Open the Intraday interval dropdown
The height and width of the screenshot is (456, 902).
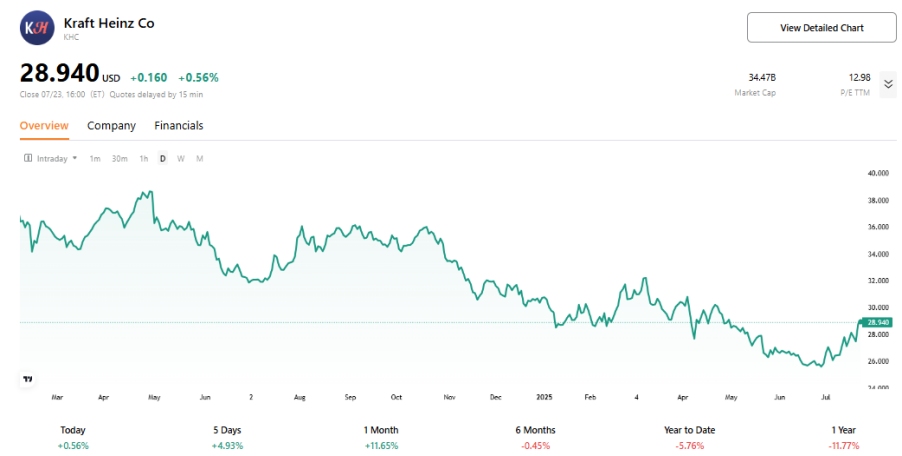pyautogui.click(x=56, y=159)
